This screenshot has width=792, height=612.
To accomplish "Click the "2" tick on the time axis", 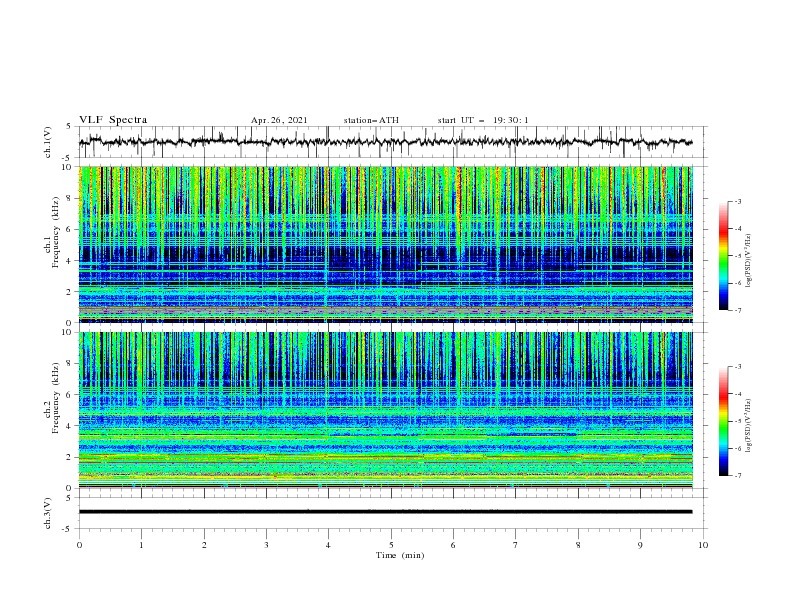I will click(x=204, y=545).
